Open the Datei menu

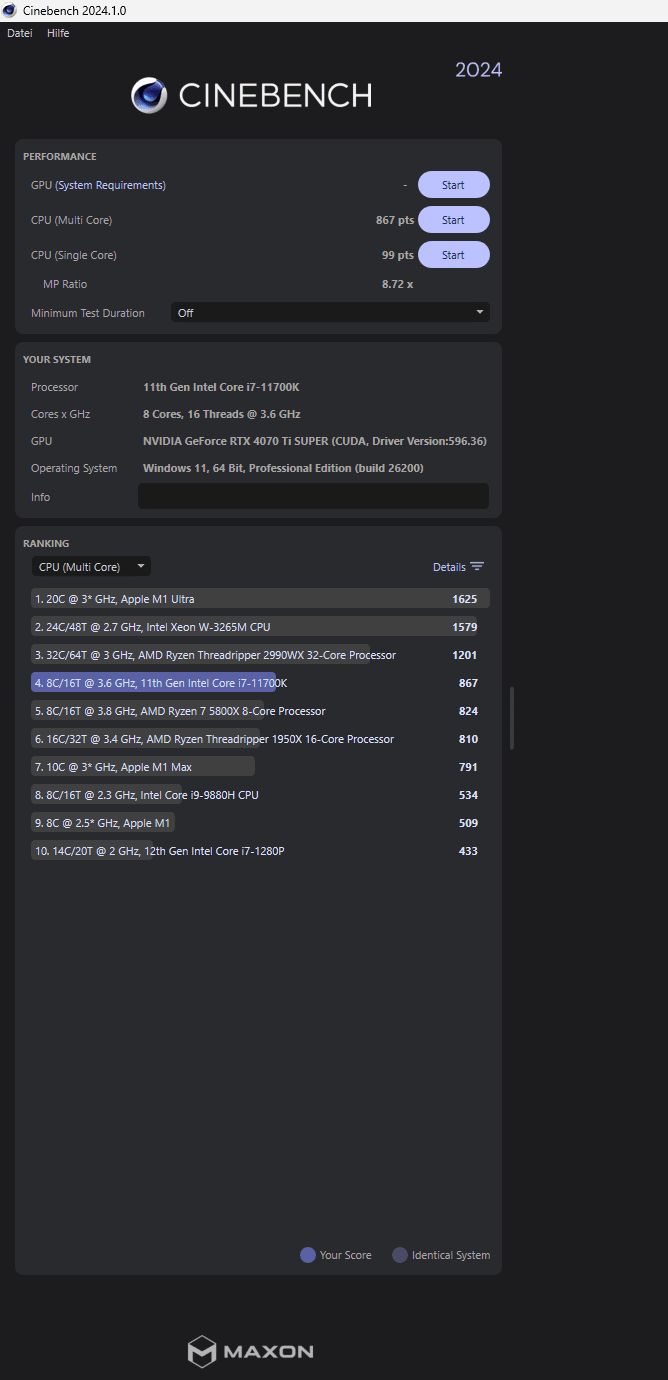point(20,33)
